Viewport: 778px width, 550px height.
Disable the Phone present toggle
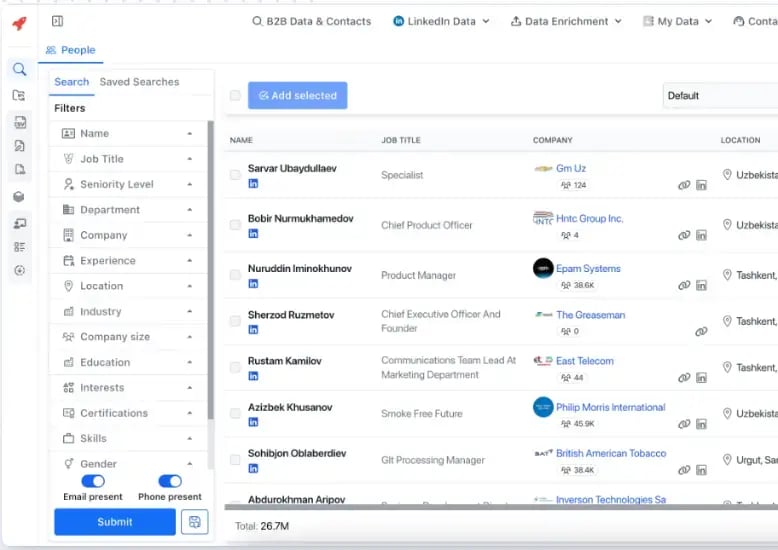170,481
